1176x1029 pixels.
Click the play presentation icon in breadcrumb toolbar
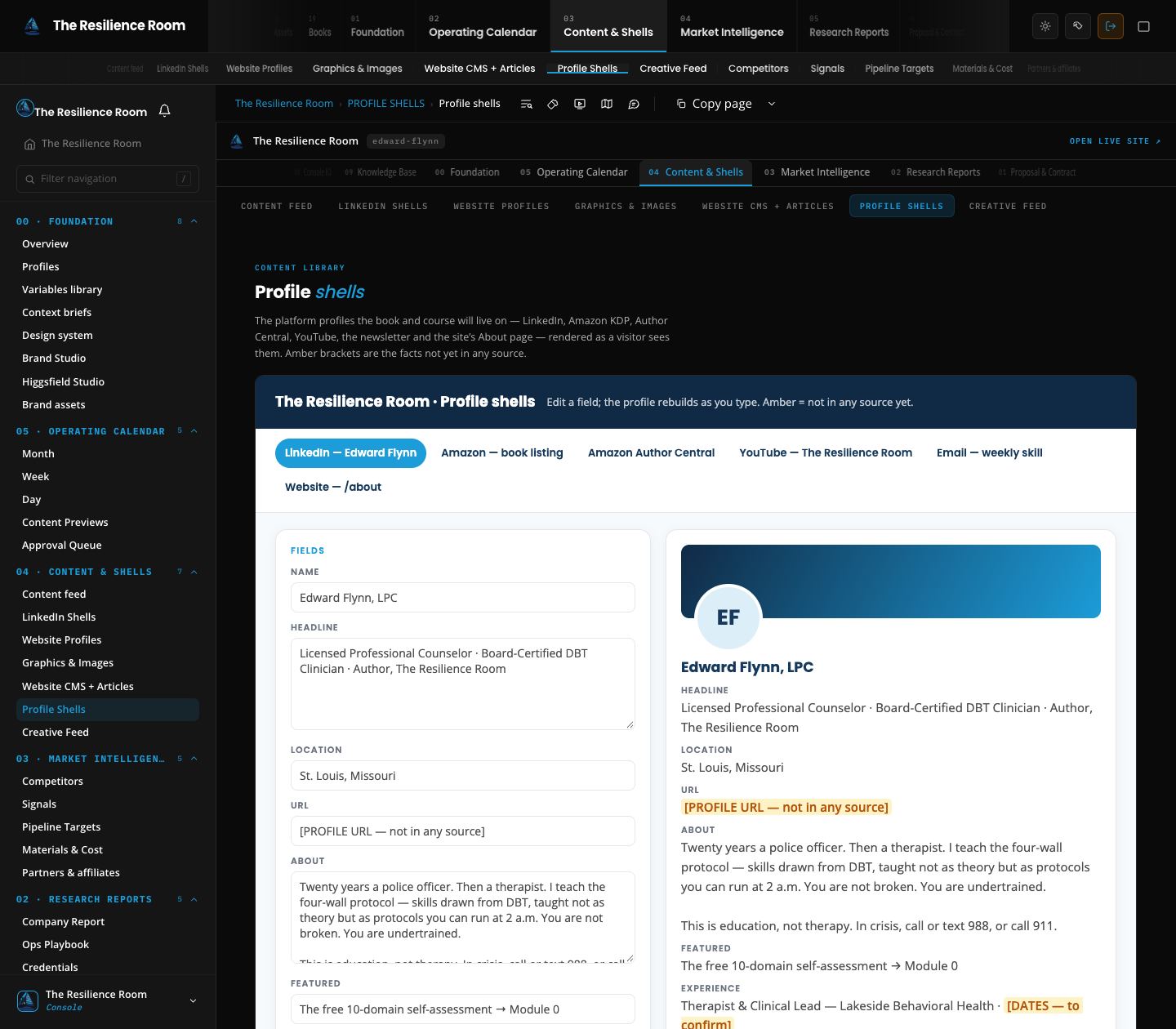(580, 104)
